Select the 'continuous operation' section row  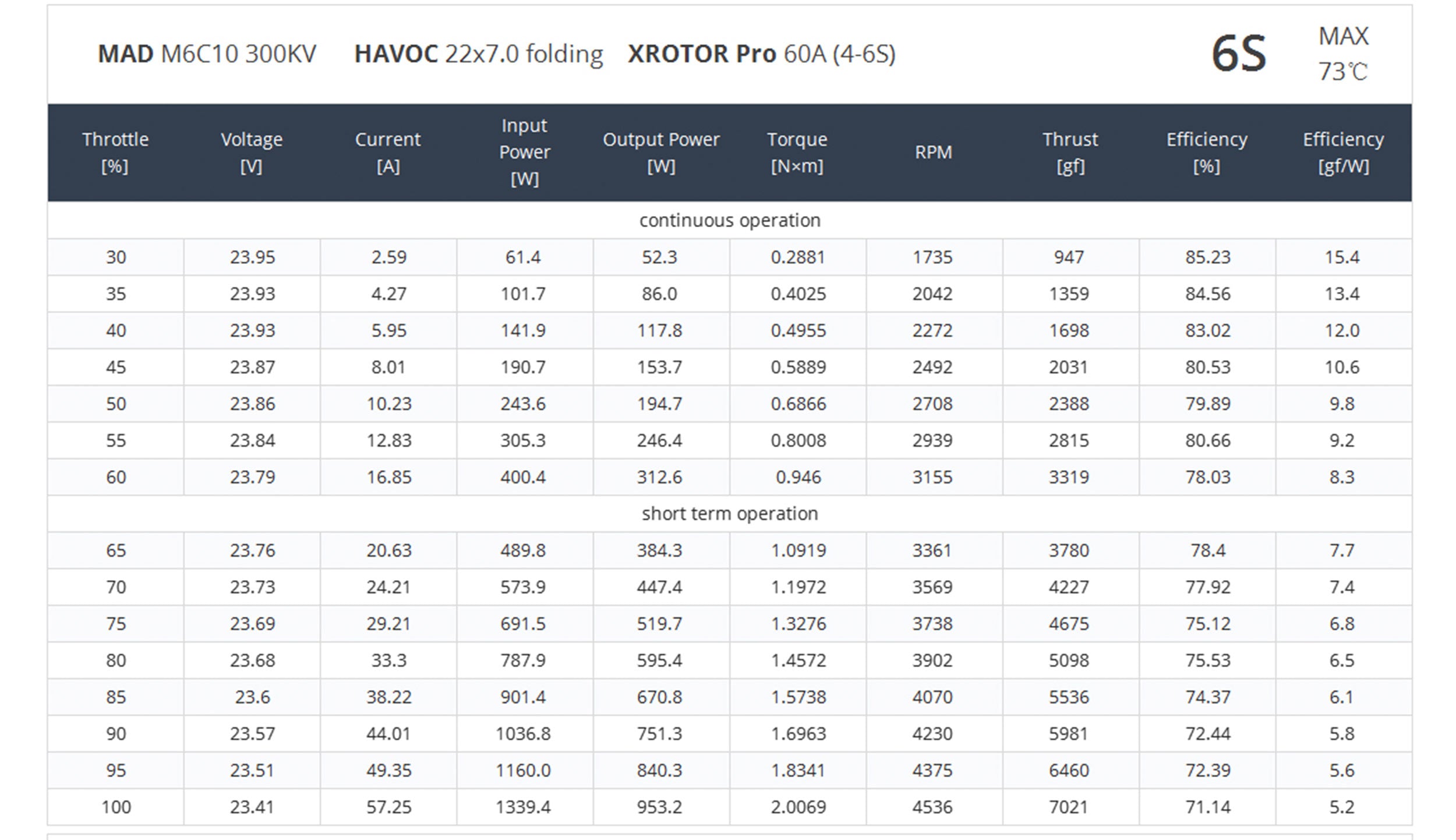pyautogui.click(x=730, y=220)
